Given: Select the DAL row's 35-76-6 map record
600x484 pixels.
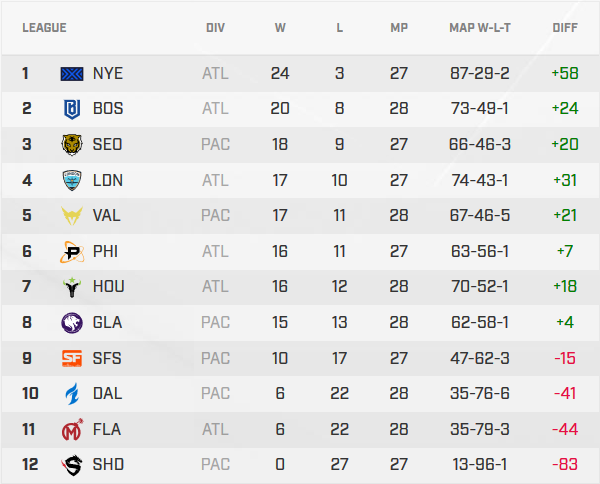Looking at the screenshot, I should click(480, 393).
